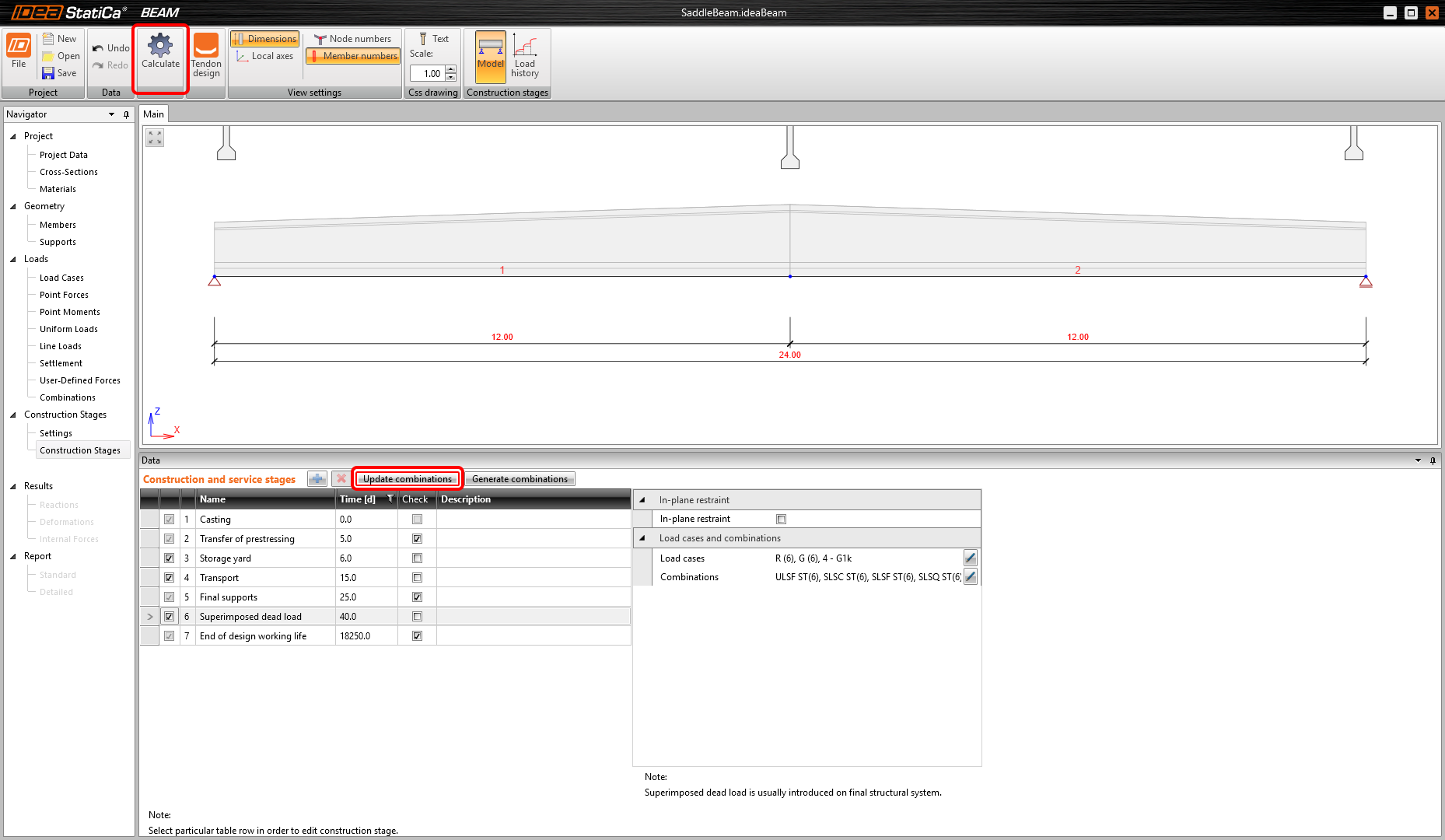The height and width of the screenshot is (840, 1445).
Task: Uncheck the Transport stage row checkbox
Action: coord(169,578)
